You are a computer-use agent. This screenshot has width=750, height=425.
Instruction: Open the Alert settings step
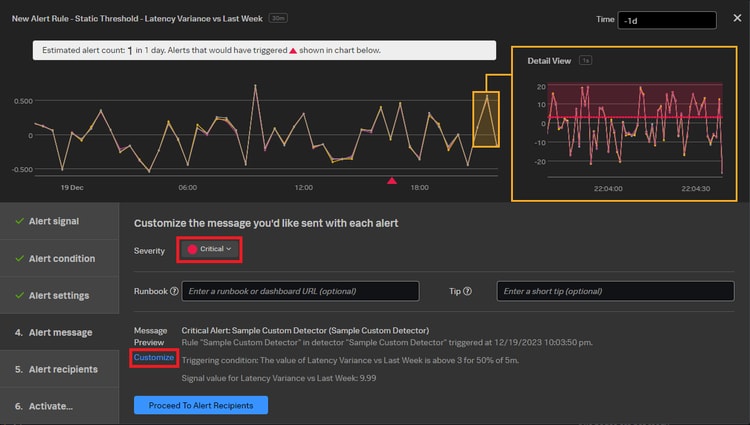pos(60,295)
